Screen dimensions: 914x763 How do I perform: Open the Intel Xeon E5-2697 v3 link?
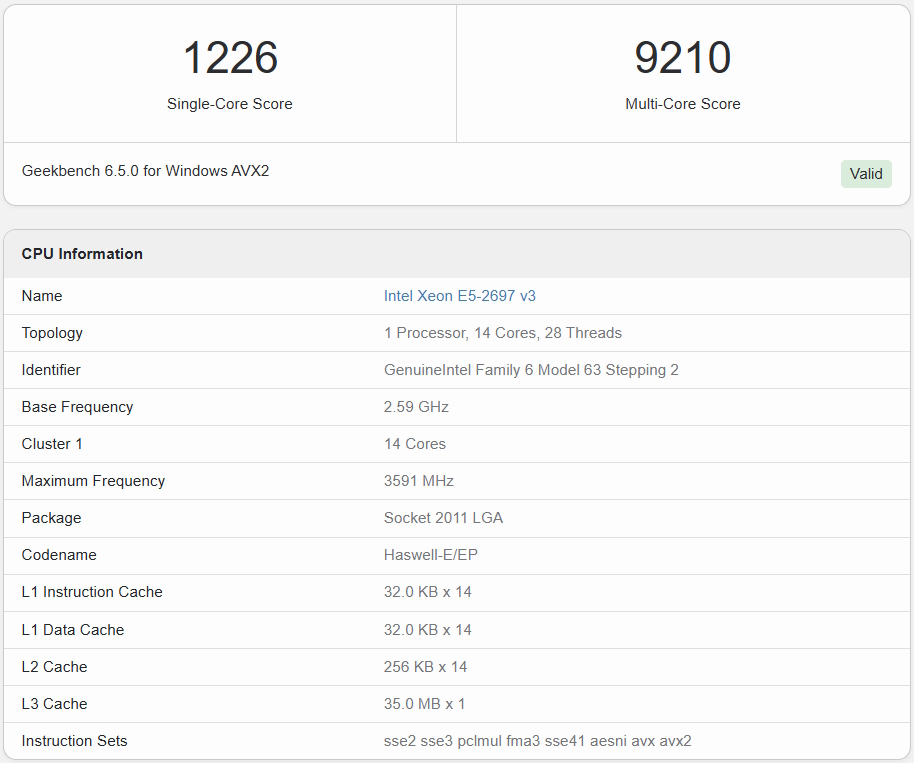tap(460, 296)
